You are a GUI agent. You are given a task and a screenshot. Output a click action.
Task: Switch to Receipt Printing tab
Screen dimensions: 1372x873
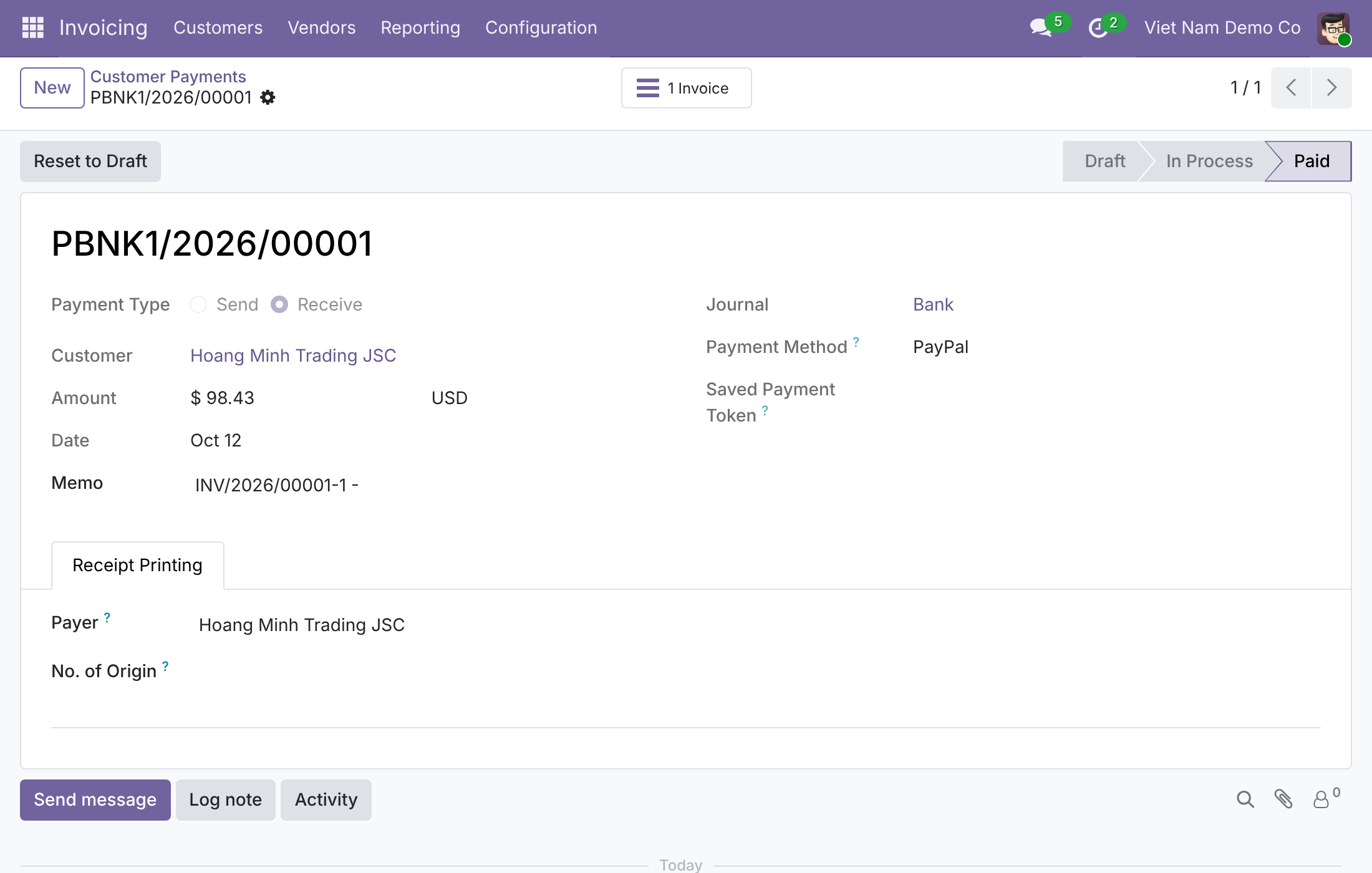[x=138, y=565]
